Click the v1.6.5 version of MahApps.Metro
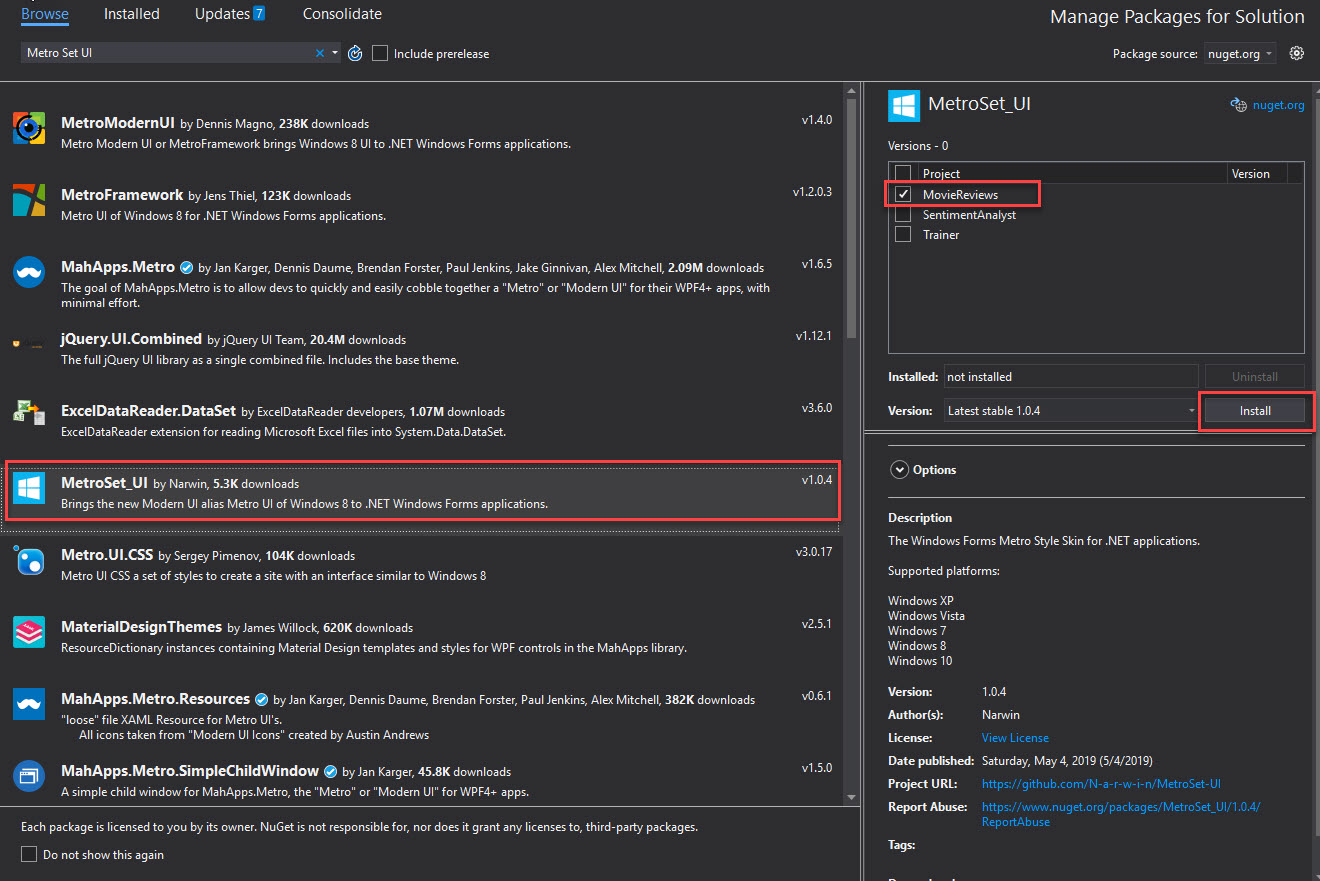This screenshot has height=881, width=1320. [x=816, y=264]
